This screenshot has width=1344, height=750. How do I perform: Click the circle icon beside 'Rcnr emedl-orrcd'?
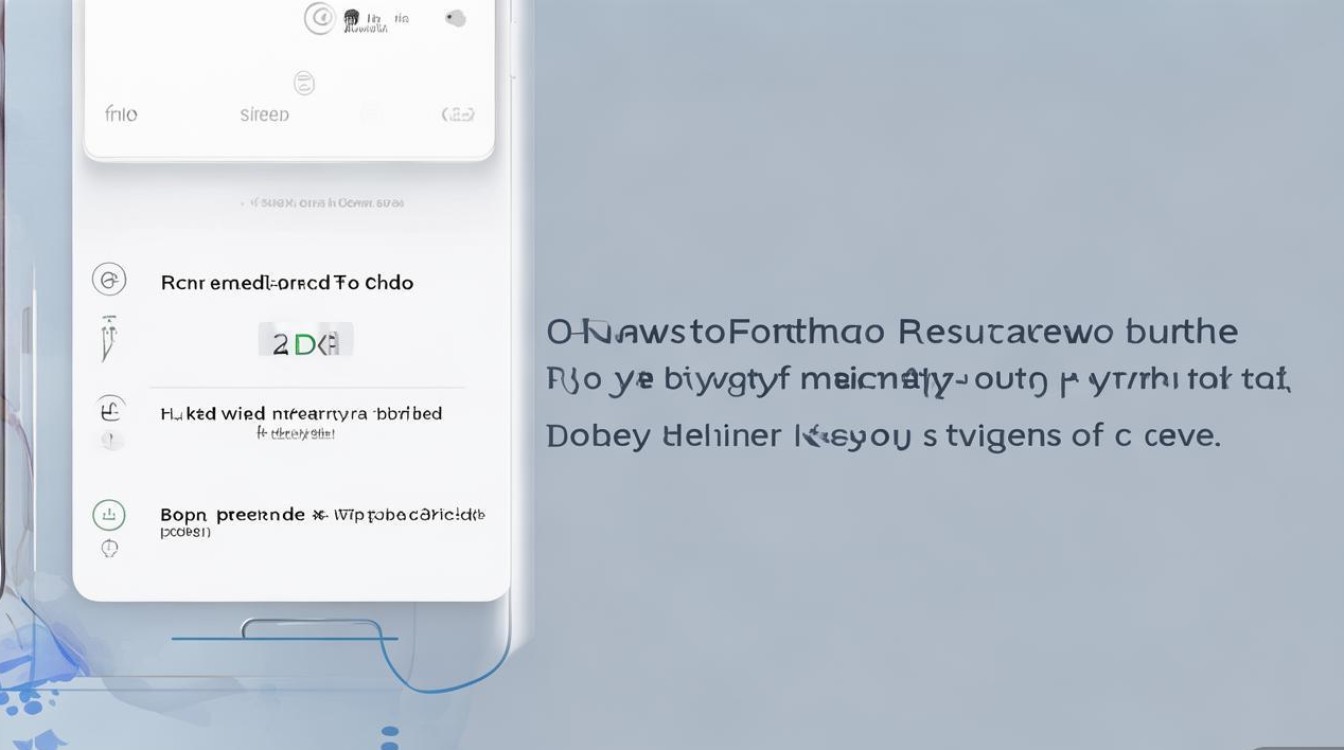pyautogui.click(x=109, y=280)
